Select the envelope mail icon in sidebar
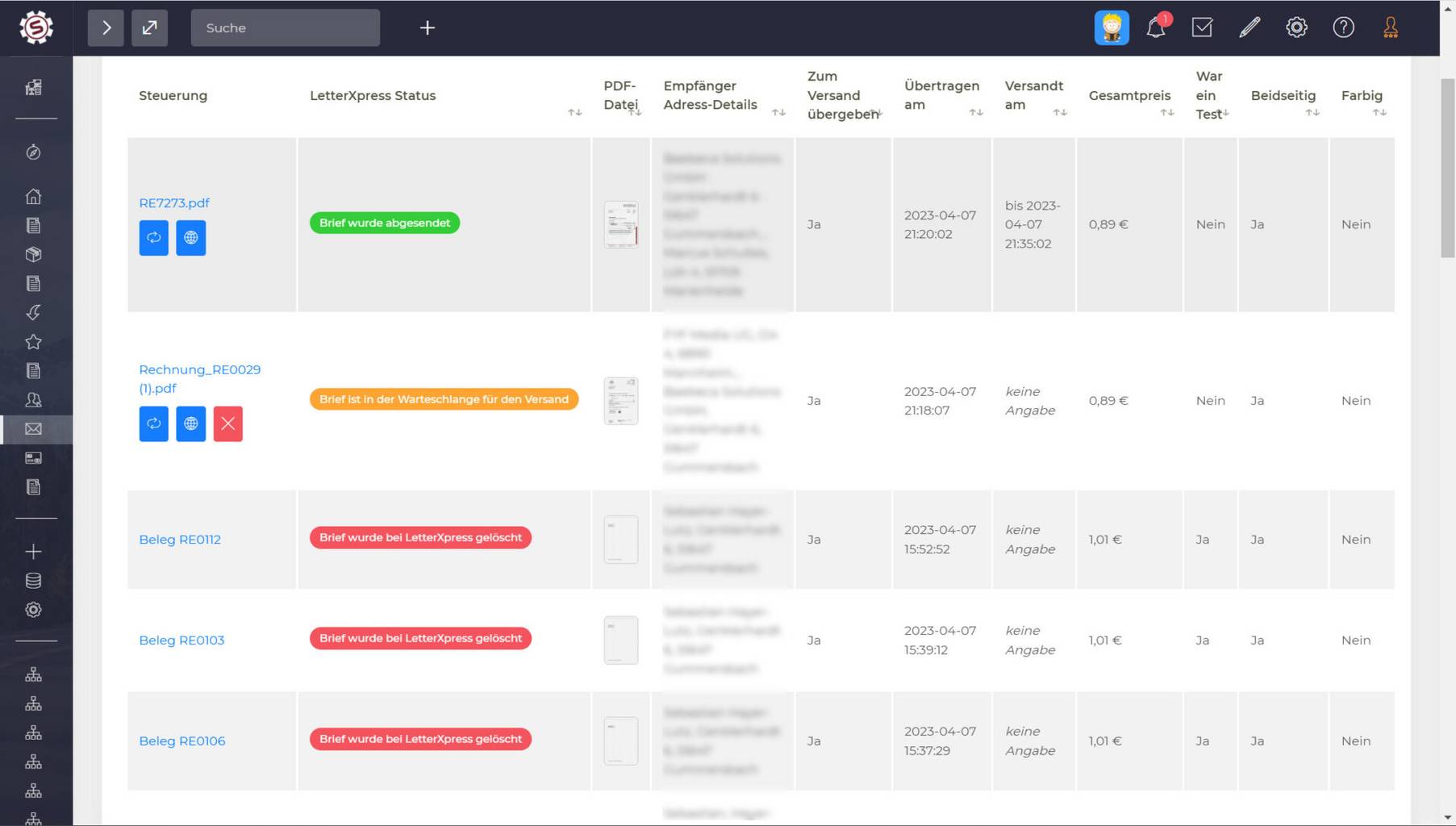1456x826 pixels. 33,429
